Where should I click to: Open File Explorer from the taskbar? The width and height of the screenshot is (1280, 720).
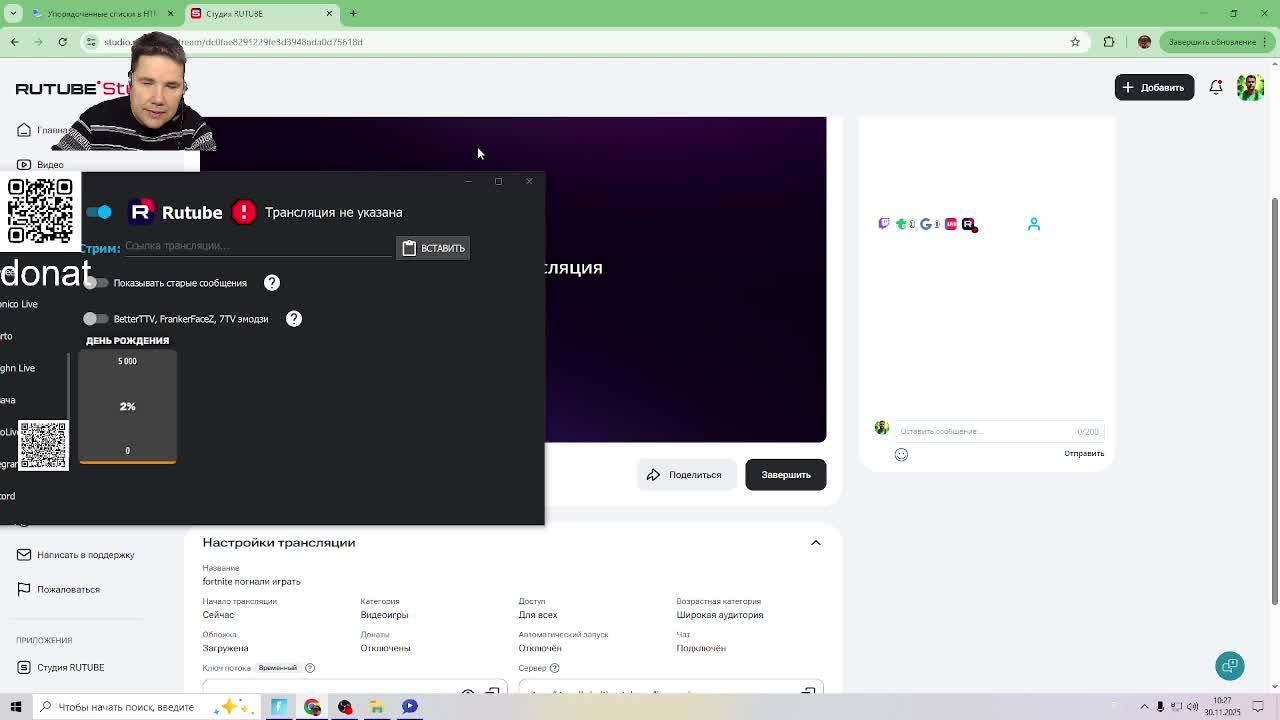377,707
